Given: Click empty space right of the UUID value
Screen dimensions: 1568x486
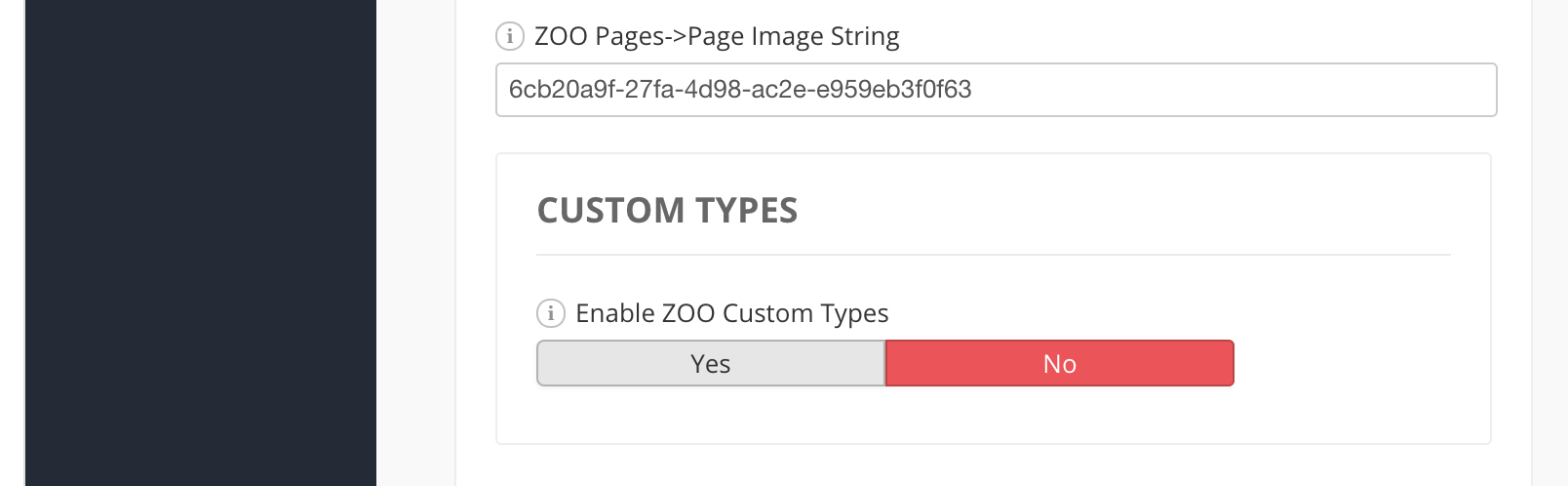Looking at the screenshot, I should point(1229,90).
